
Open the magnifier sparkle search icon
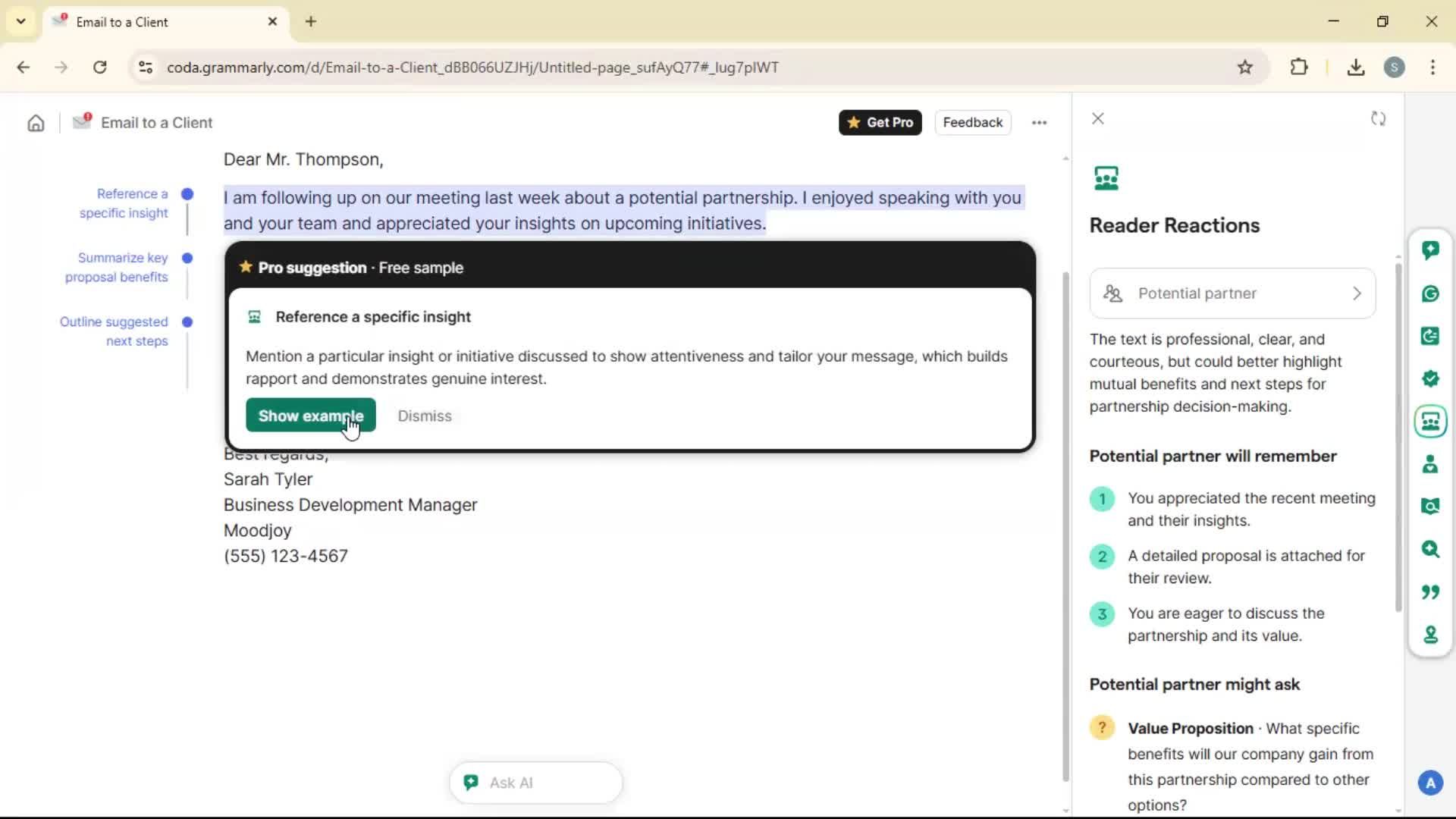(x=1430, y=549)
